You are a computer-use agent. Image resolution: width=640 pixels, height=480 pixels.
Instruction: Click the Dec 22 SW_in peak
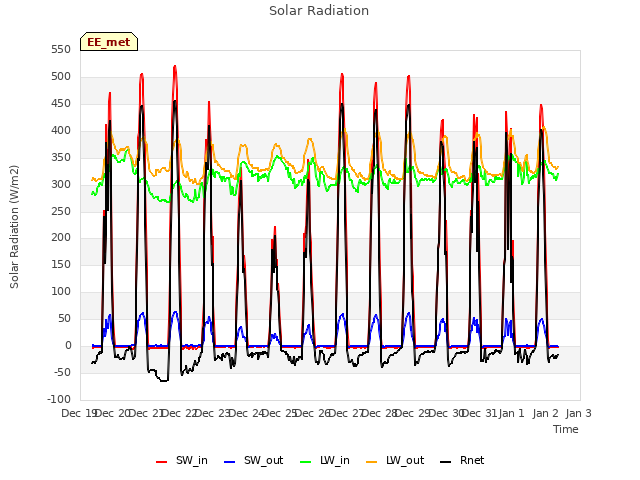(x=175, y=66)
